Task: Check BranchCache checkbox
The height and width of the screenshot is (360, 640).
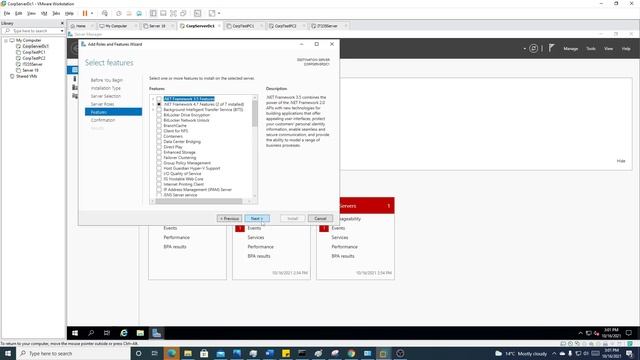Action: tap(159, 126)
